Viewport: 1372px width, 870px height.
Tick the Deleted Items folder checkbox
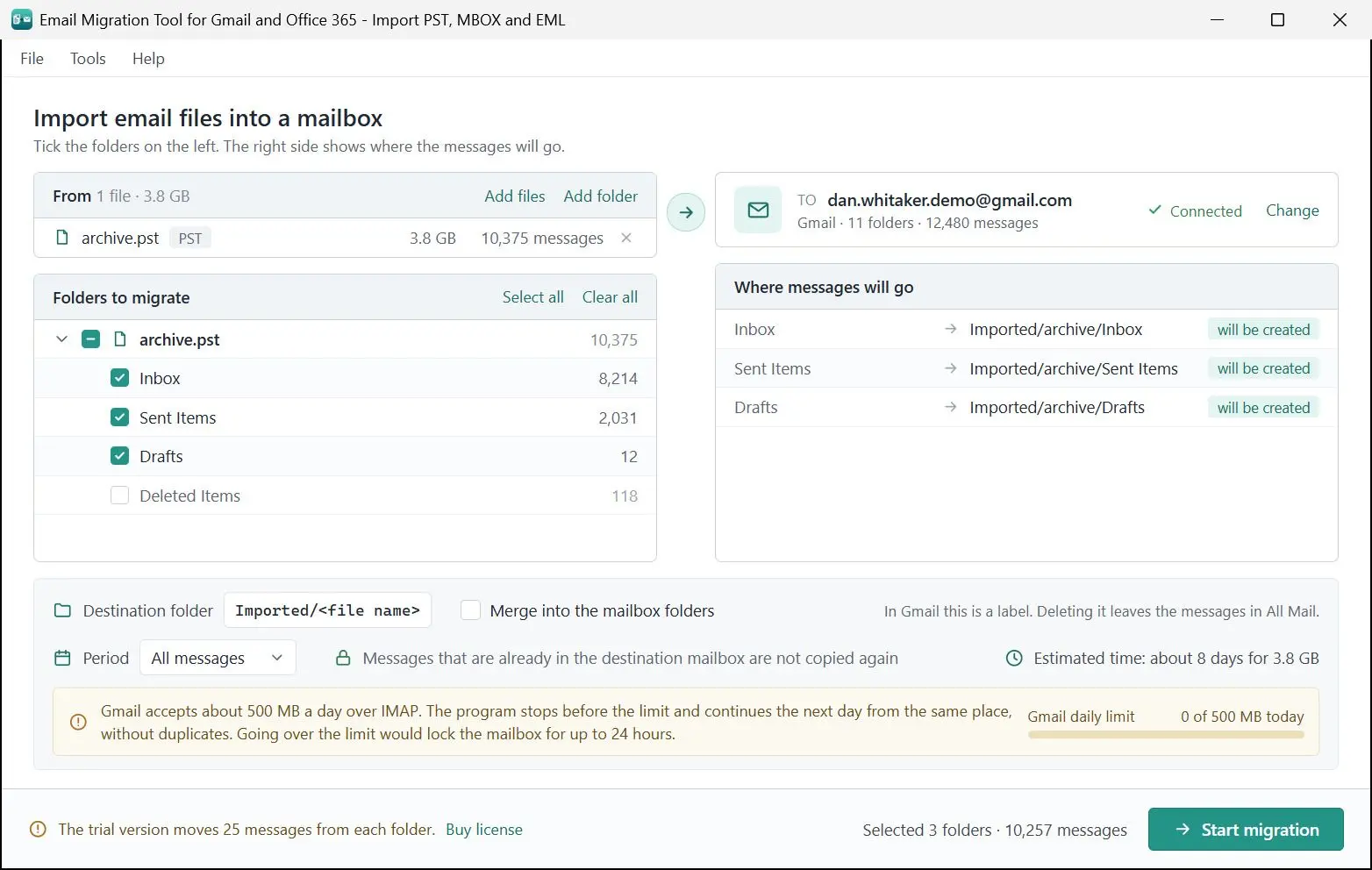click(120, 496)
